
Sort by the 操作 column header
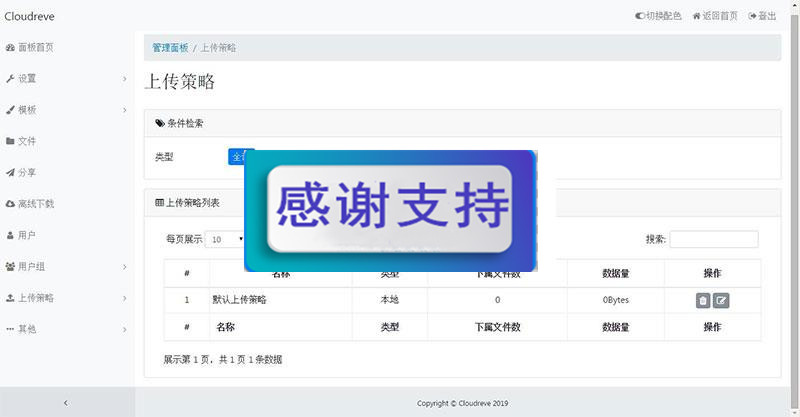pos(712,274)
